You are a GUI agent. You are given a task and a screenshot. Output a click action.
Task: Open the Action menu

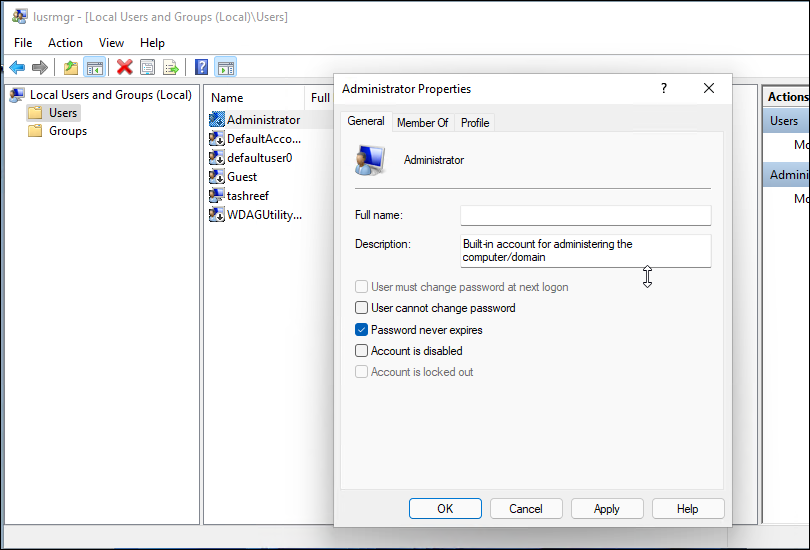point(65,43)
